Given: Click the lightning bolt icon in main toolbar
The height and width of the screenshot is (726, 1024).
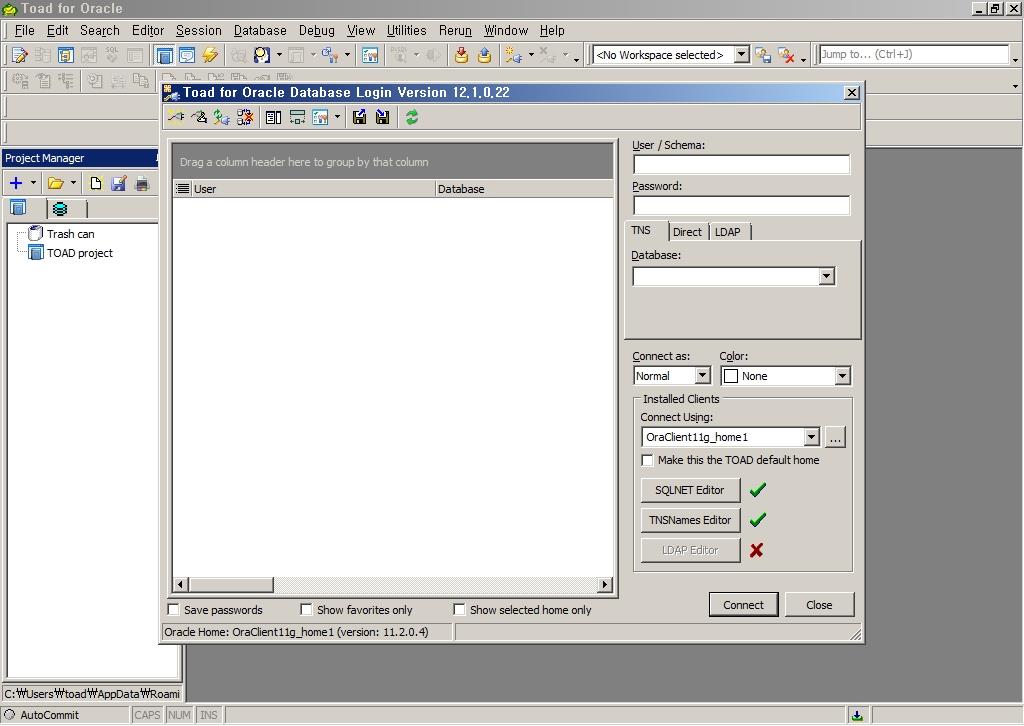Looking at the screenshot, I should click(210, 55).
